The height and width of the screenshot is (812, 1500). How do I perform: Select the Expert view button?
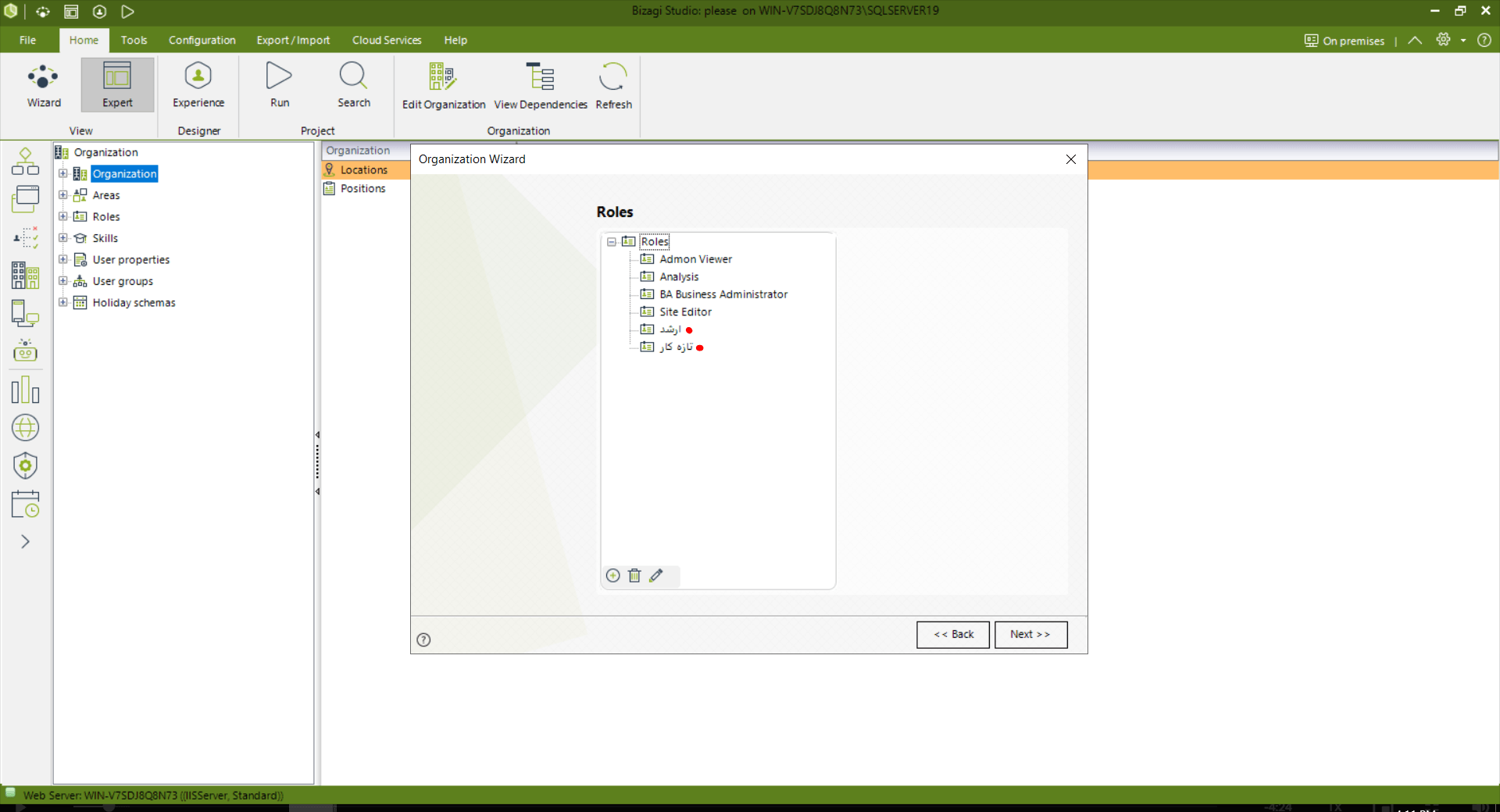tap(117, 86)
